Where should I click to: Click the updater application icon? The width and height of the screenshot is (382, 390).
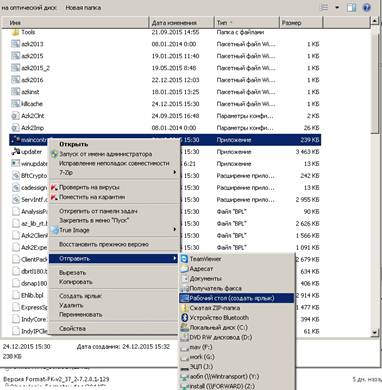tap(15, 152)
